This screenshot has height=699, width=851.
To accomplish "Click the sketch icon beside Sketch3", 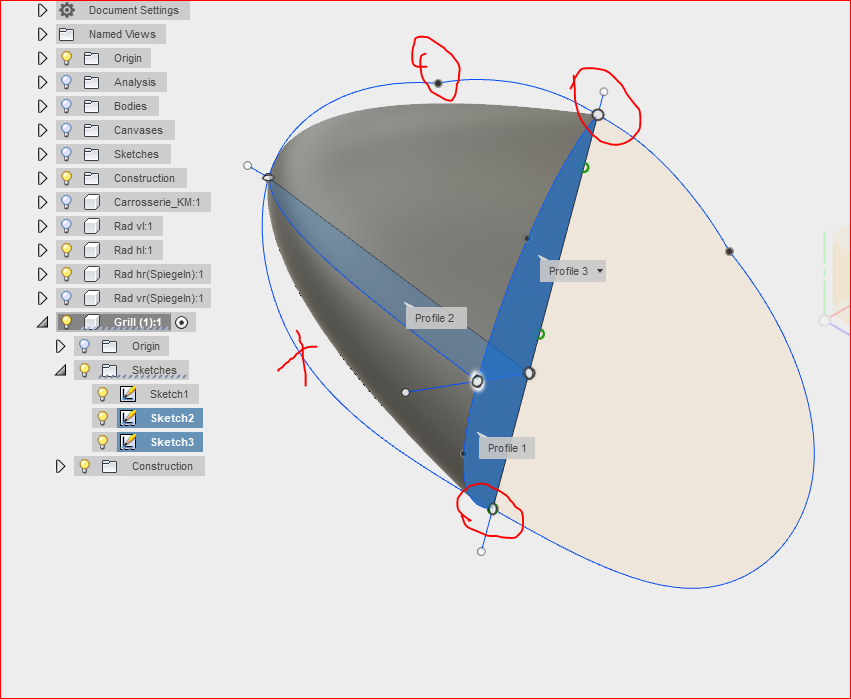I will (x=127, y=441).
